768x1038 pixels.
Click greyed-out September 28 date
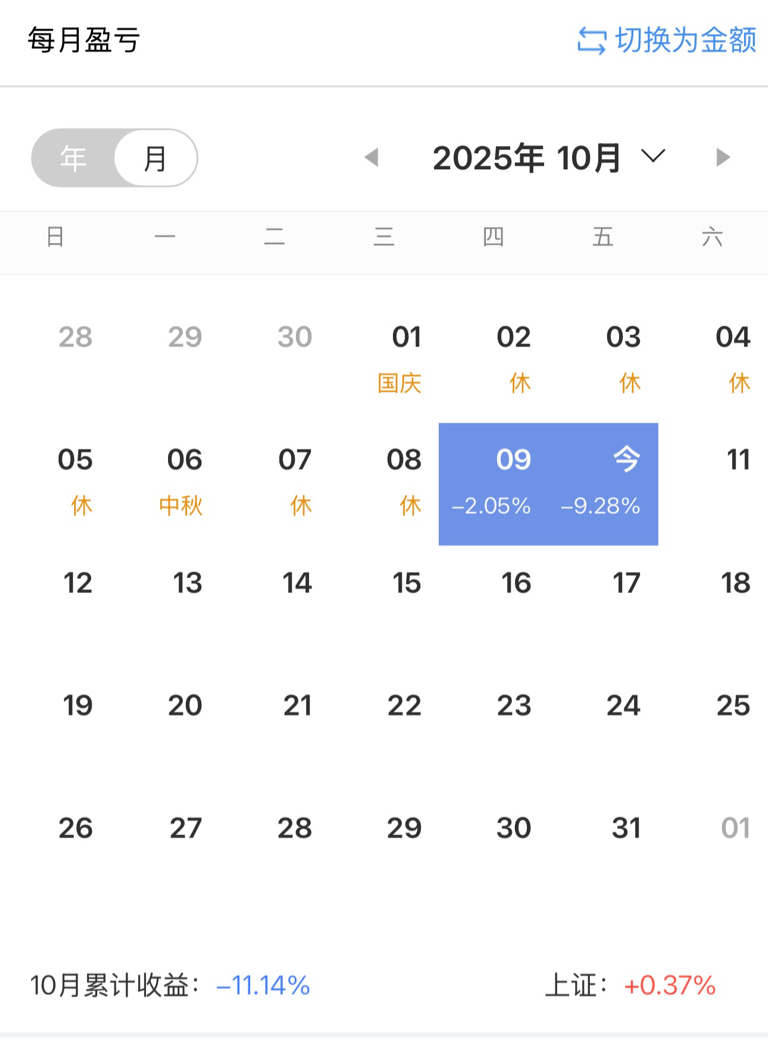(x=76, y=337)
